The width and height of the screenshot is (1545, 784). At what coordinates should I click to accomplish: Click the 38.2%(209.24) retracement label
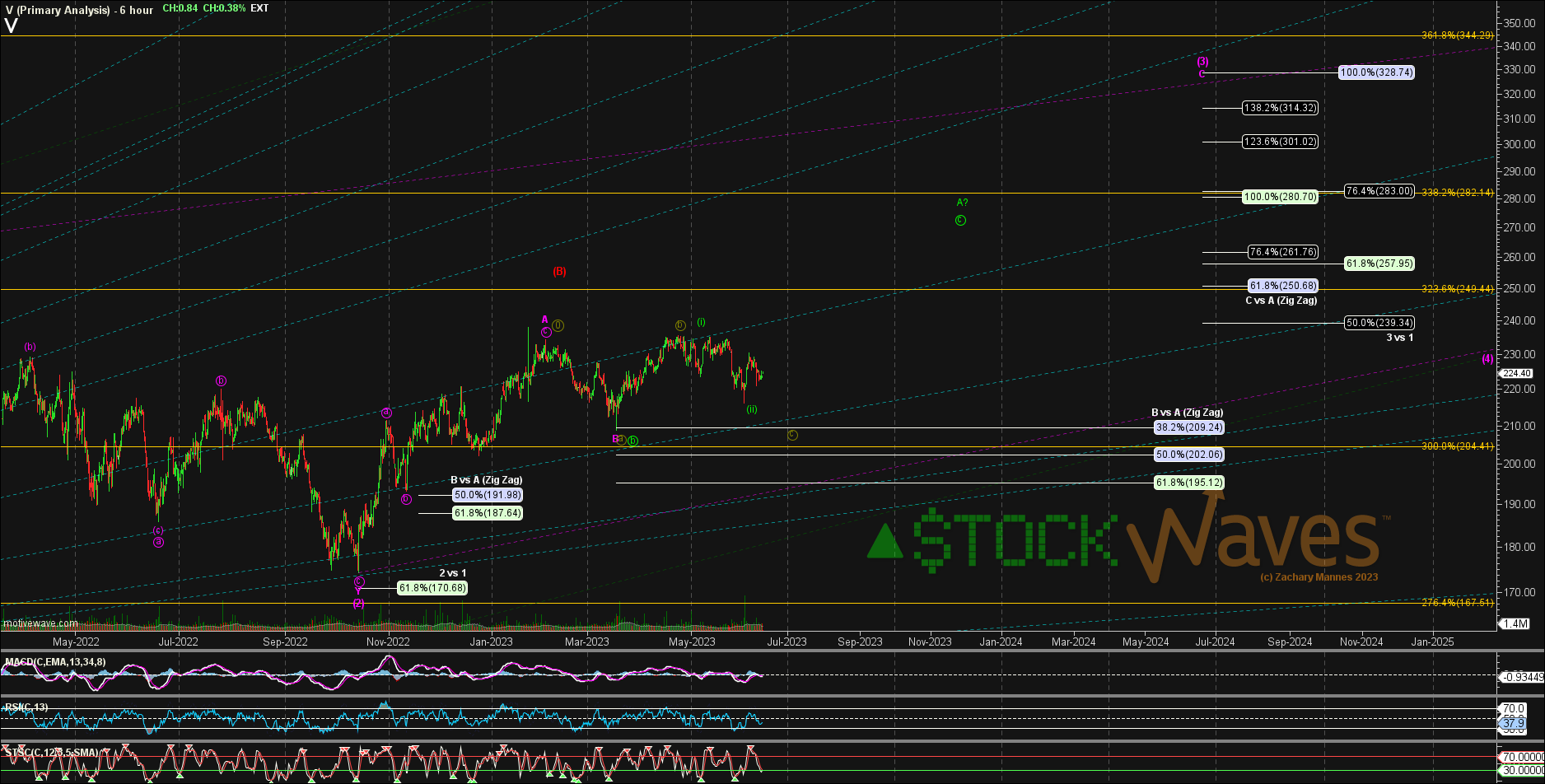click(x=1188, y=427)
